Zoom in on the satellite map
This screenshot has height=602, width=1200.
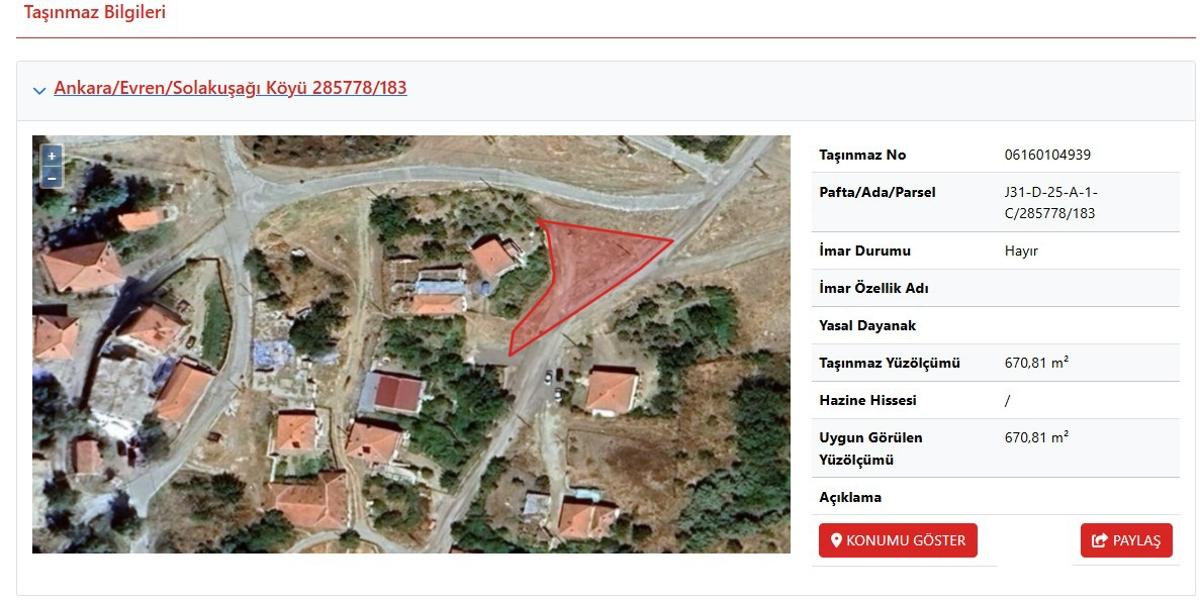tap(51, 156)
